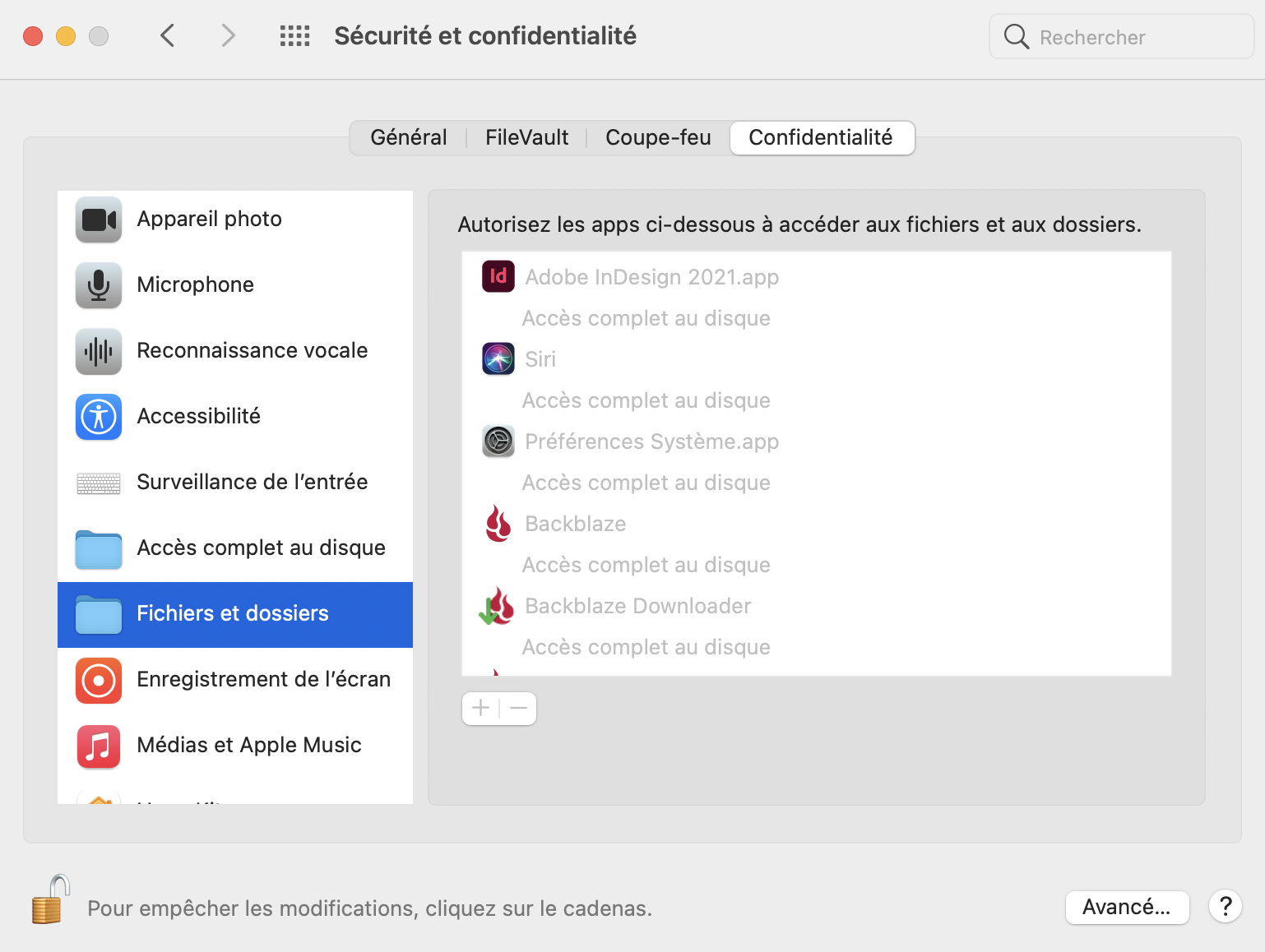
Task: Click the plus button to add app
Action: click(x=481, y=708)
